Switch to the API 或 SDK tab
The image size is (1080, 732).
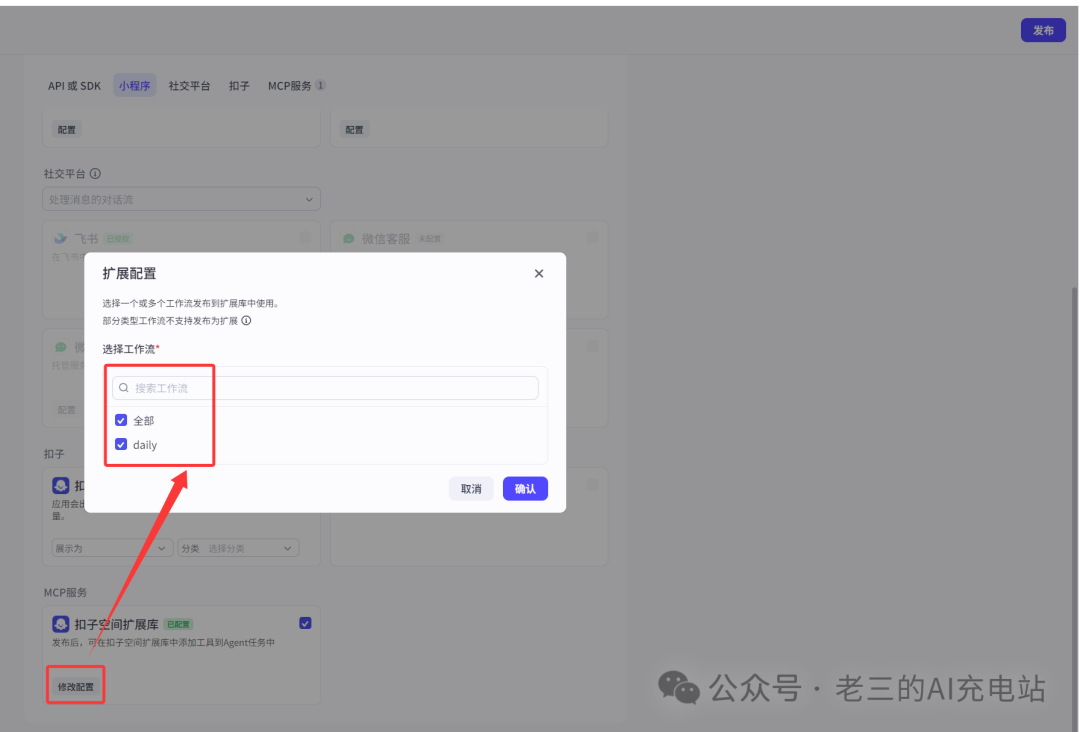[x=74, y=85]
